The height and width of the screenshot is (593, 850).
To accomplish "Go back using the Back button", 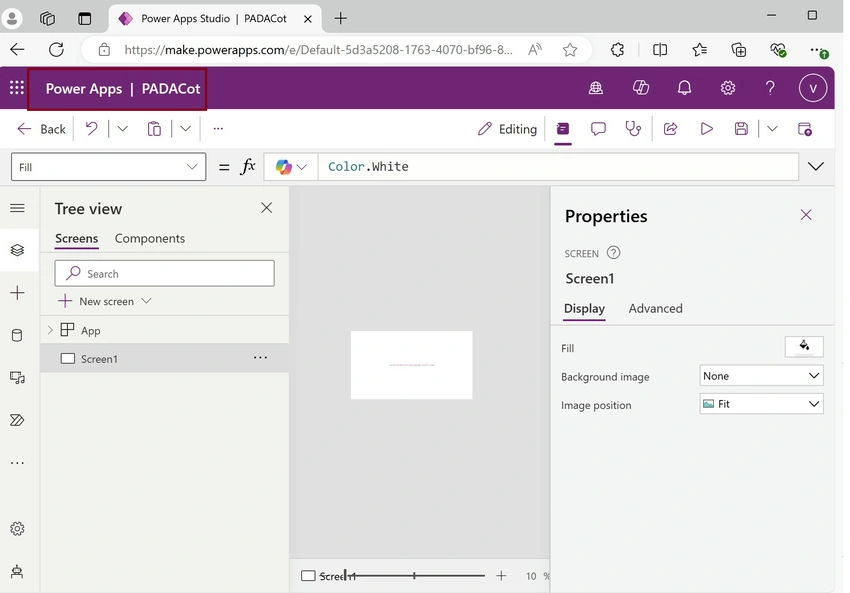I will coord(41,129).
